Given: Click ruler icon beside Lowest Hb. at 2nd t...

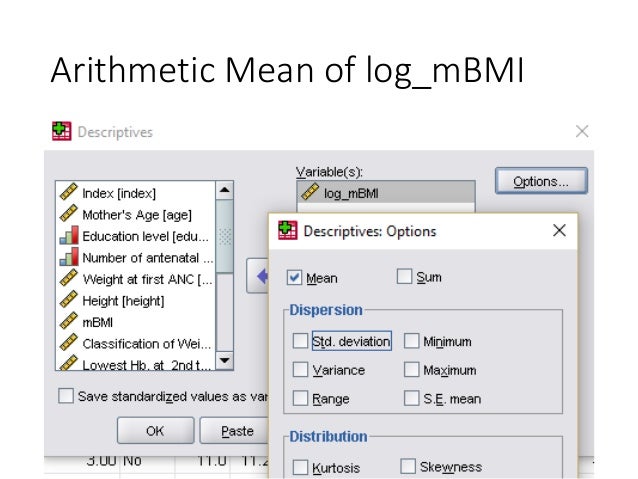Looking at the screenshot, I should pyautogui.click(x=68, y=363).
